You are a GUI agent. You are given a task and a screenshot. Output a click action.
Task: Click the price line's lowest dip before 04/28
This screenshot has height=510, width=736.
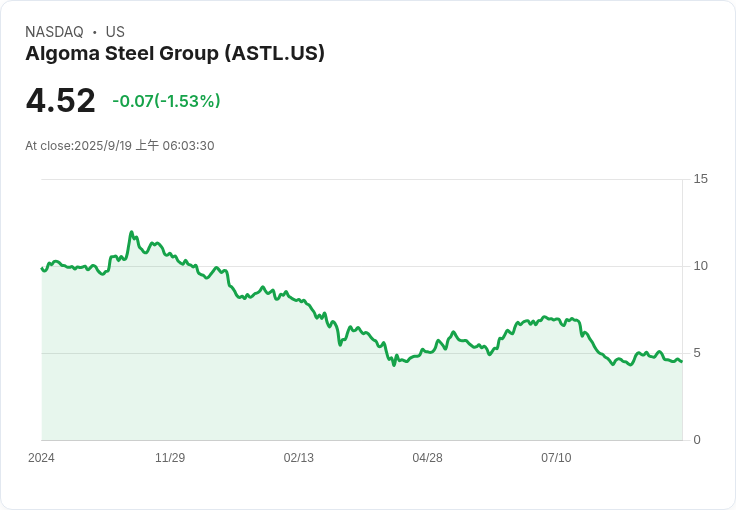click(x=394, y=365)
